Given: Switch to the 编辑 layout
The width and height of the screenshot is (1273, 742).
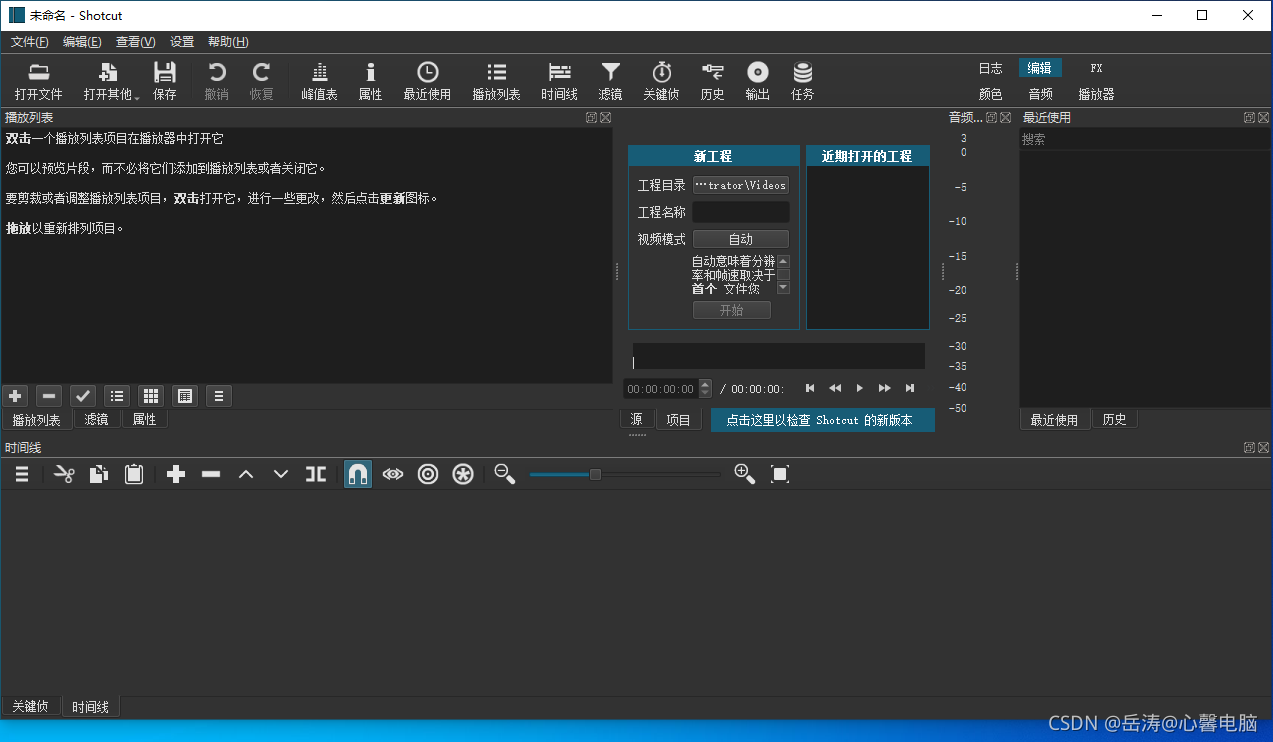Looking at the screenshot, I should coord(1040,68).
